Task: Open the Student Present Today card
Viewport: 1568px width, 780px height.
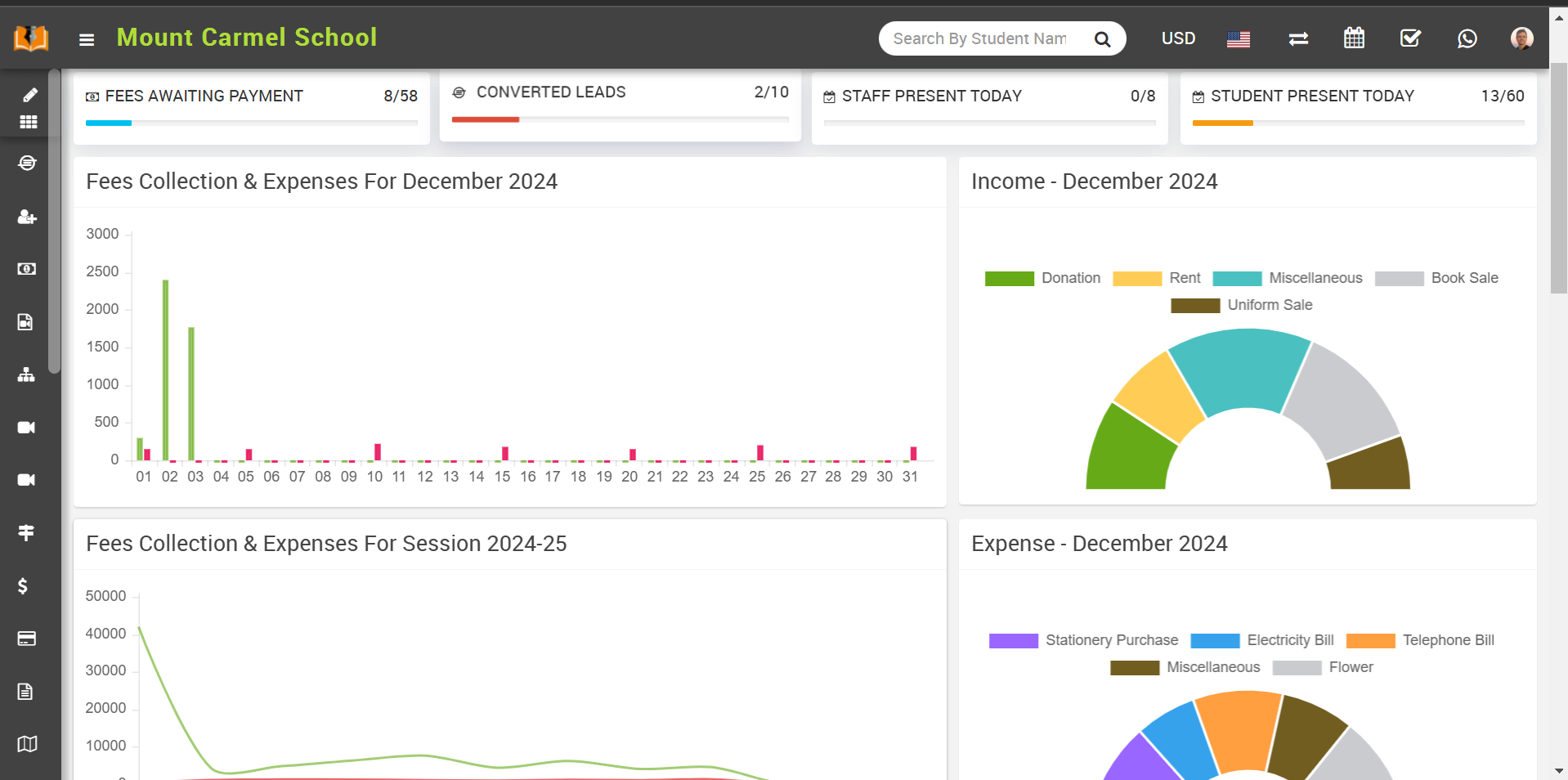Action: pyautogui.click(x=1359, y=107)
